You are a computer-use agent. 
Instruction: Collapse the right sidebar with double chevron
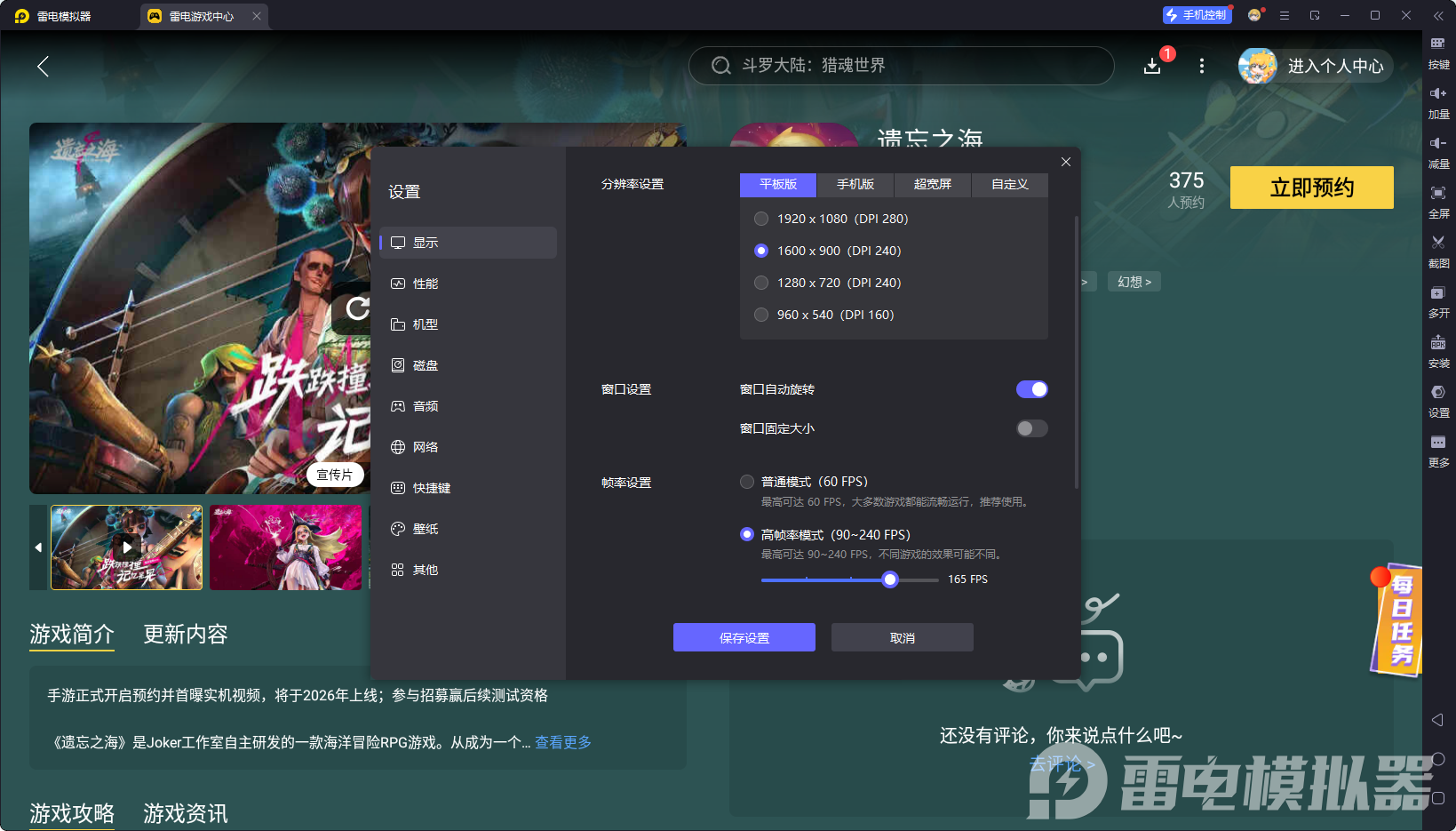coord(1438,15)
